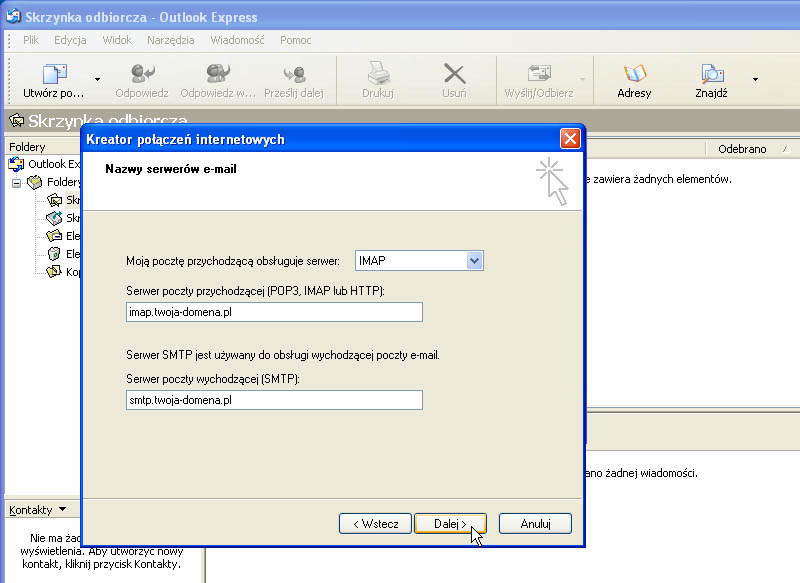Open the Edycja menu

[x=70, y=40]
